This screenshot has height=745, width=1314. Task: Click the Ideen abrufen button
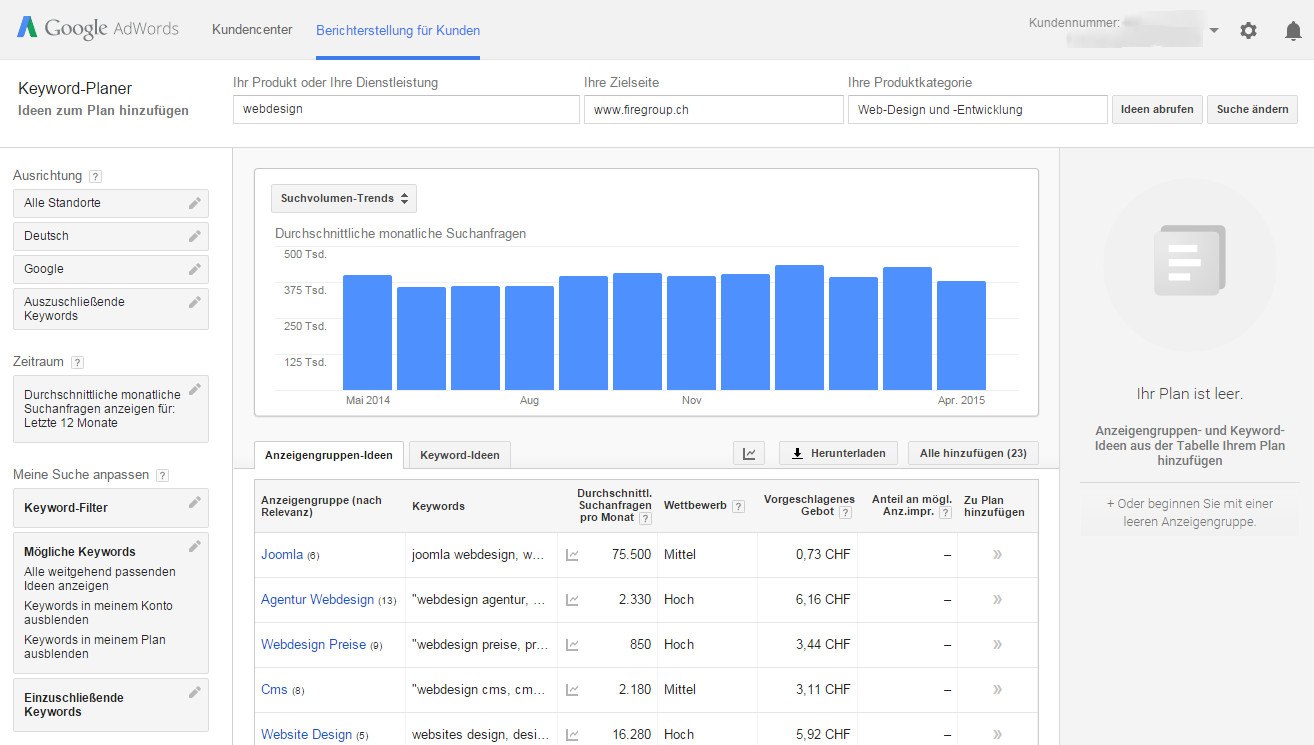point(1157,109)
